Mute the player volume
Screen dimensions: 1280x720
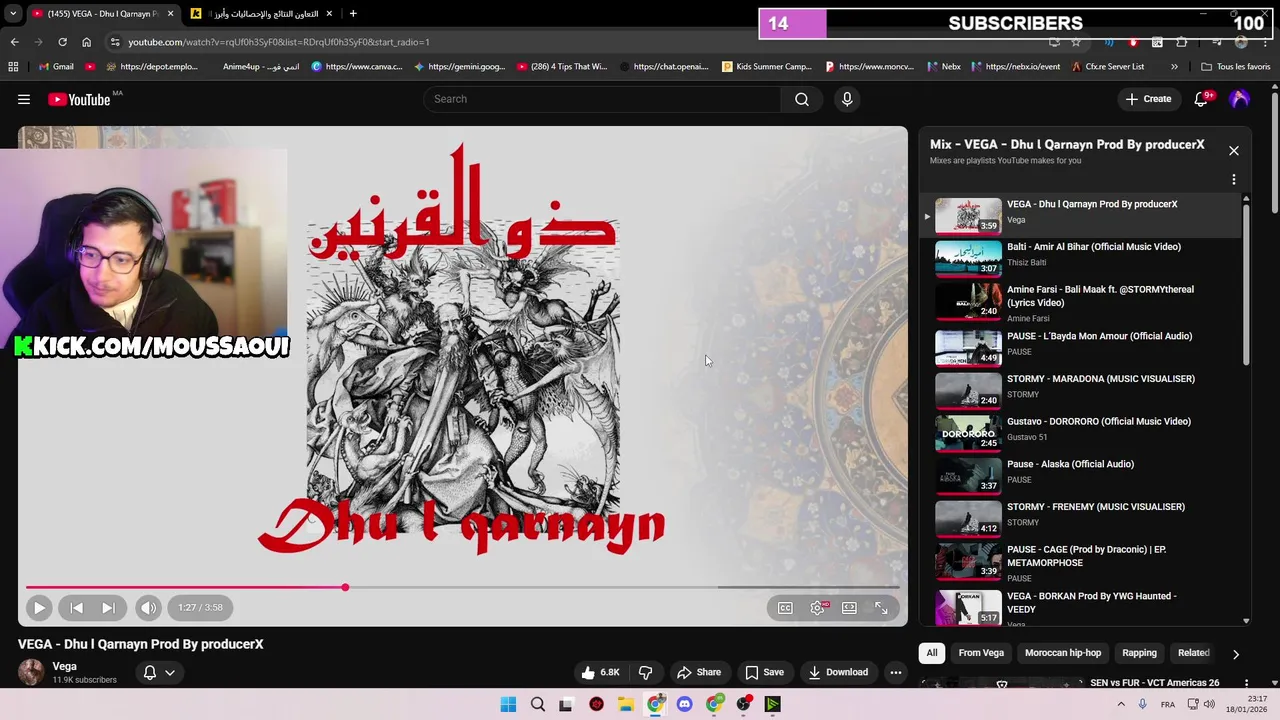point(148,607)
